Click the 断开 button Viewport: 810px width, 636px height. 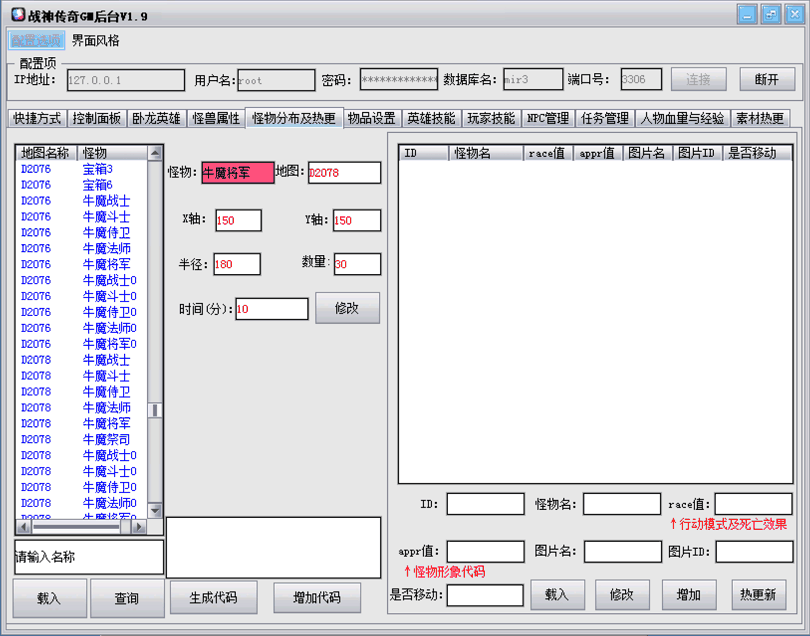point(767,80)
